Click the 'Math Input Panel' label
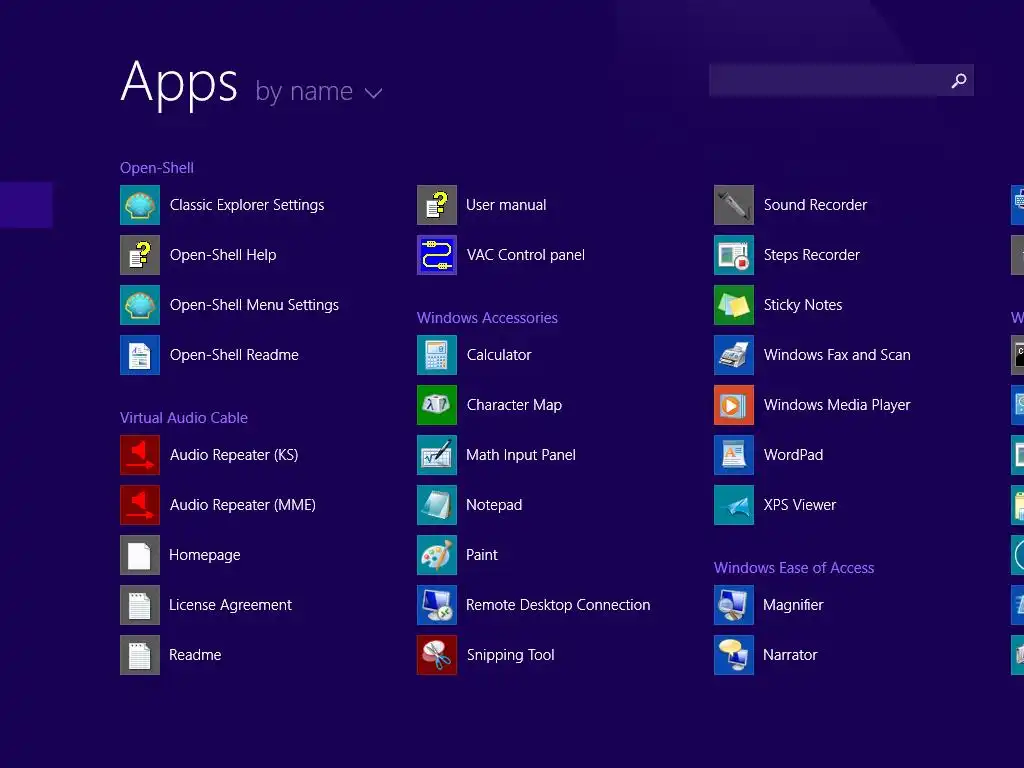 520,455
